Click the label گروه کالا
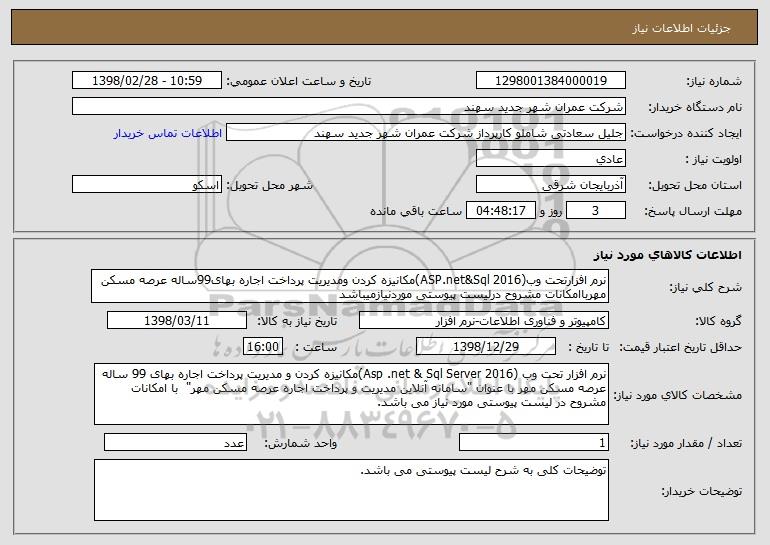The image size is (770, 545). pos(718,322)
